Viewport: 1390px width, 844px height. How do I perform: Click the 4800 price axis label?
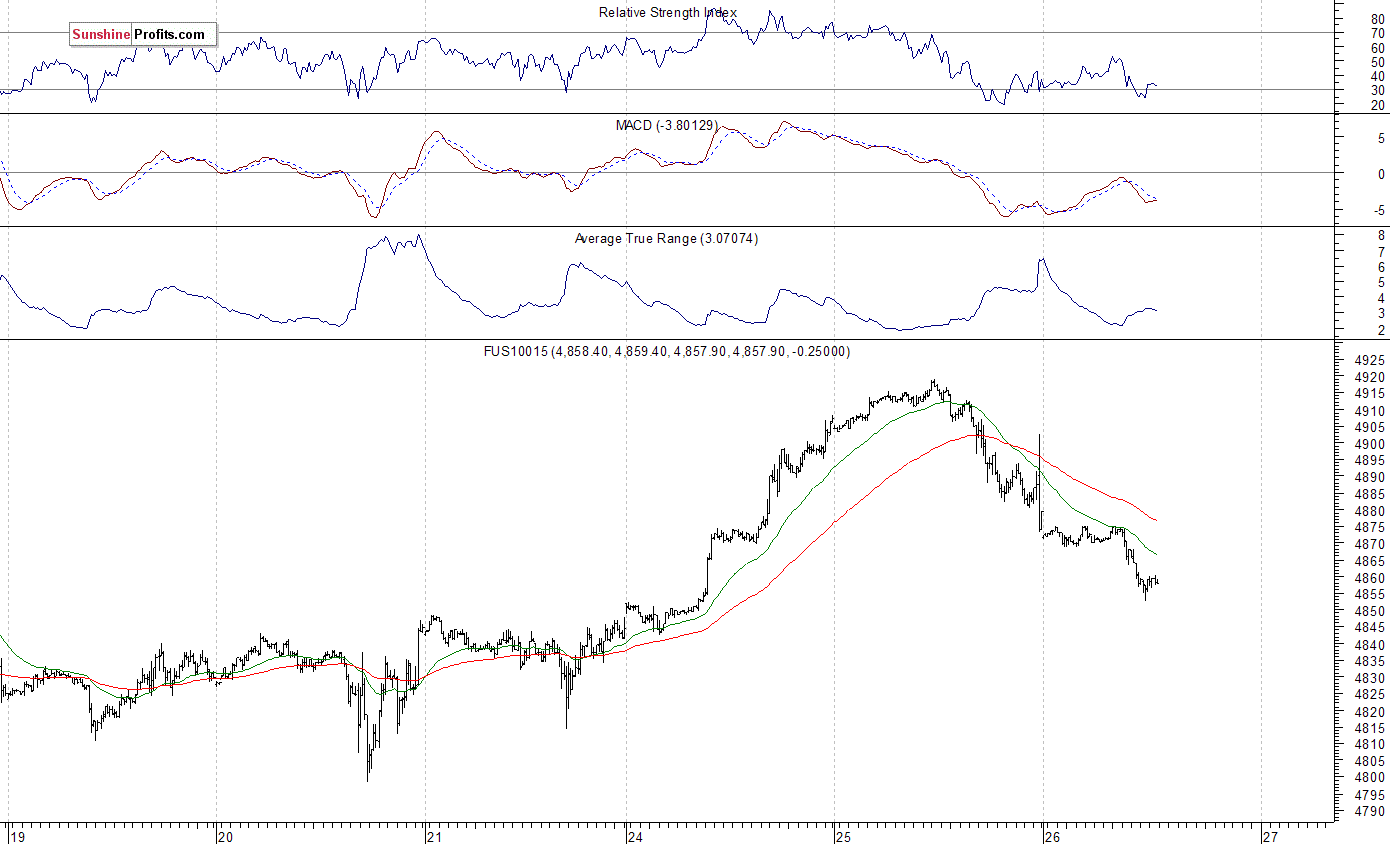(x=1368, y=777)
